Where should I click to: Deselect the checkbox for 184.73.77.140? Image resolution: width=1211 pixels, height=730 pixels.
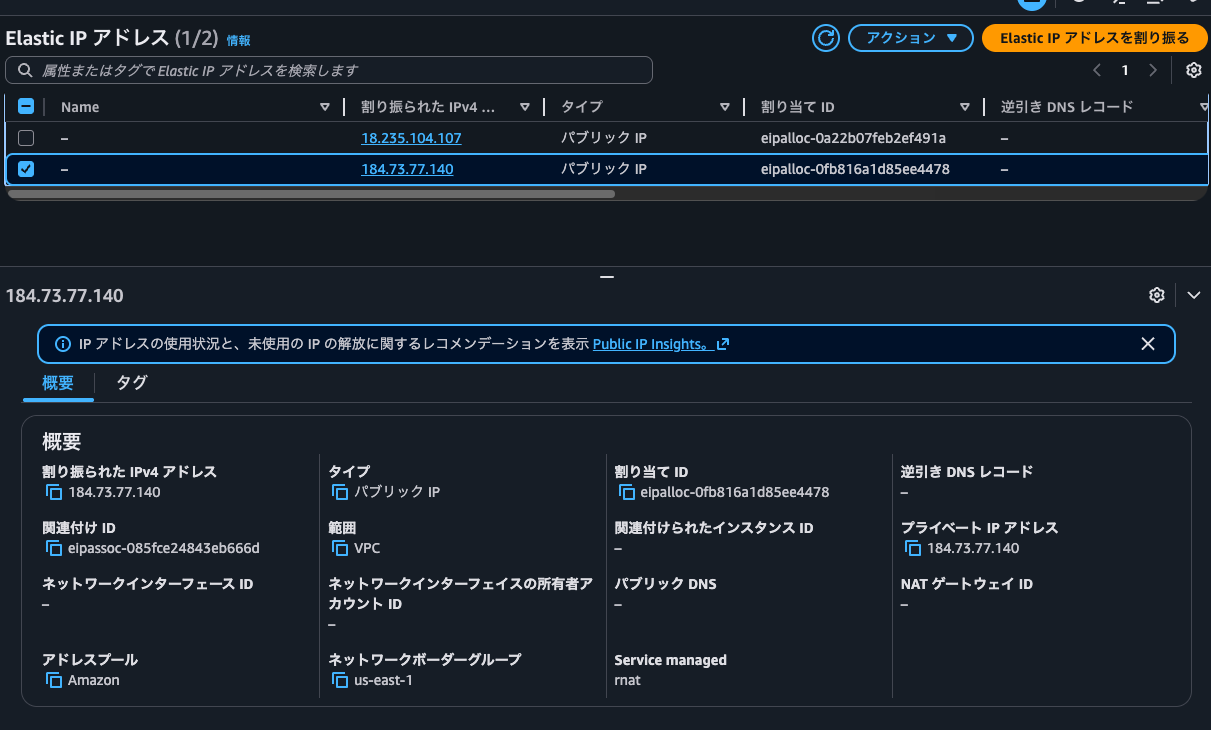coord(26,169)
